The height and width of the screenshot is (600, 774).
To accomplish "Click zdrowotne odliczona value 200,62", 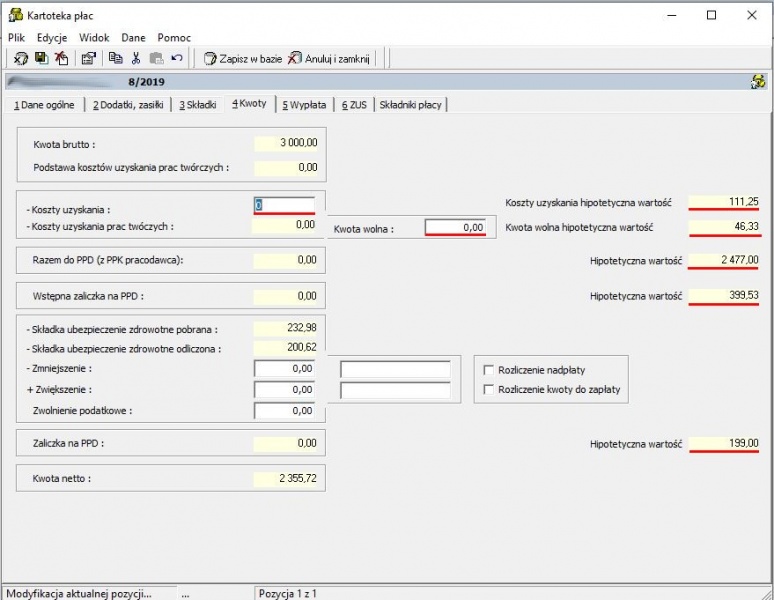I will pos(285,347).
